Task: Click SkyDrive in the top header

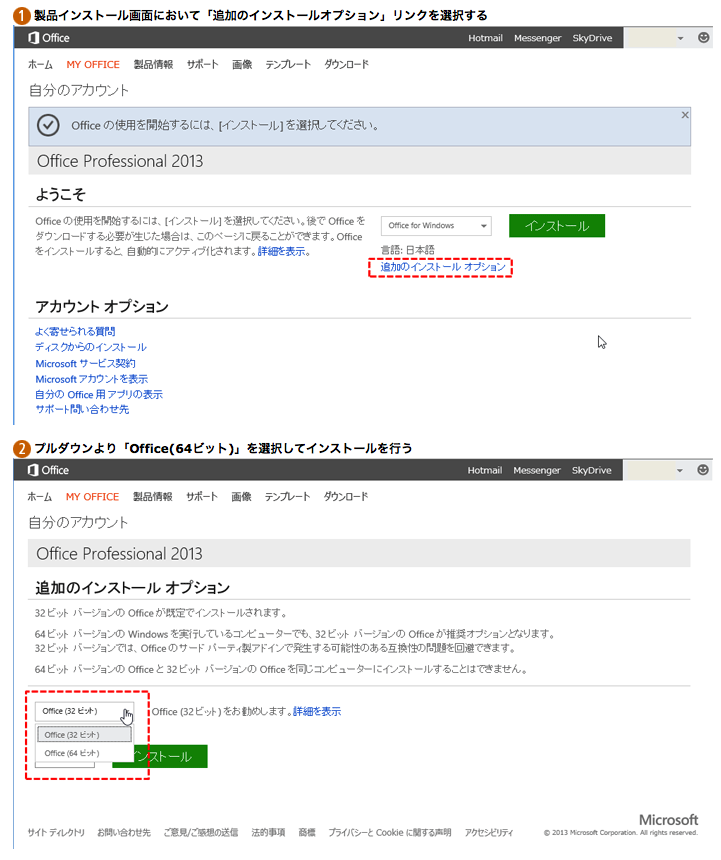Action: pos(592,38)
